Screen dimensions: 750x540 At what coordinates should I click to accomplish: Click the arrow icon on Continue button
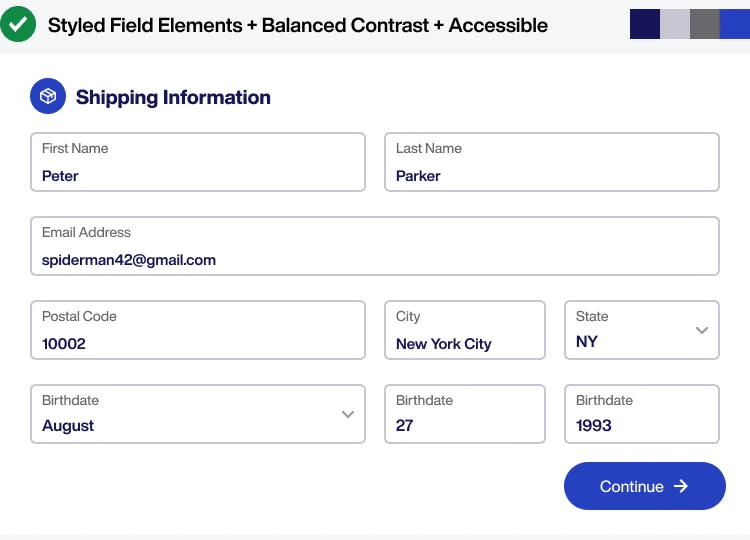(x=681, y=486)
